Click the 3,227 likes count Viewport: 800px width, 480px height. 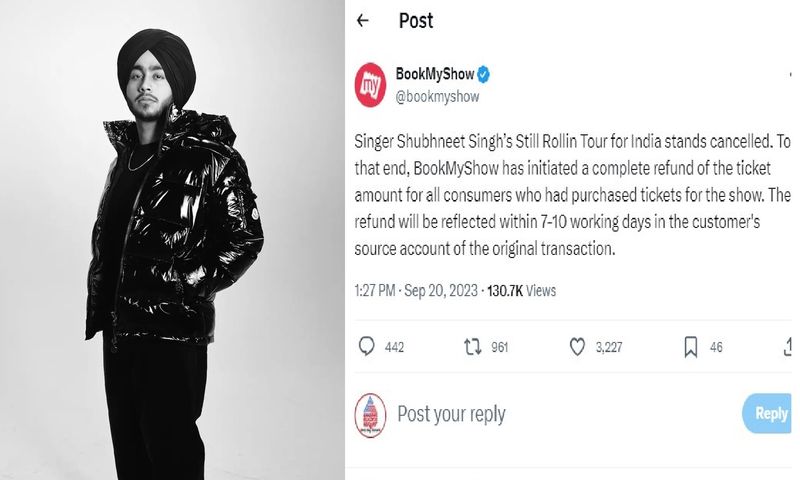point(610,347)
